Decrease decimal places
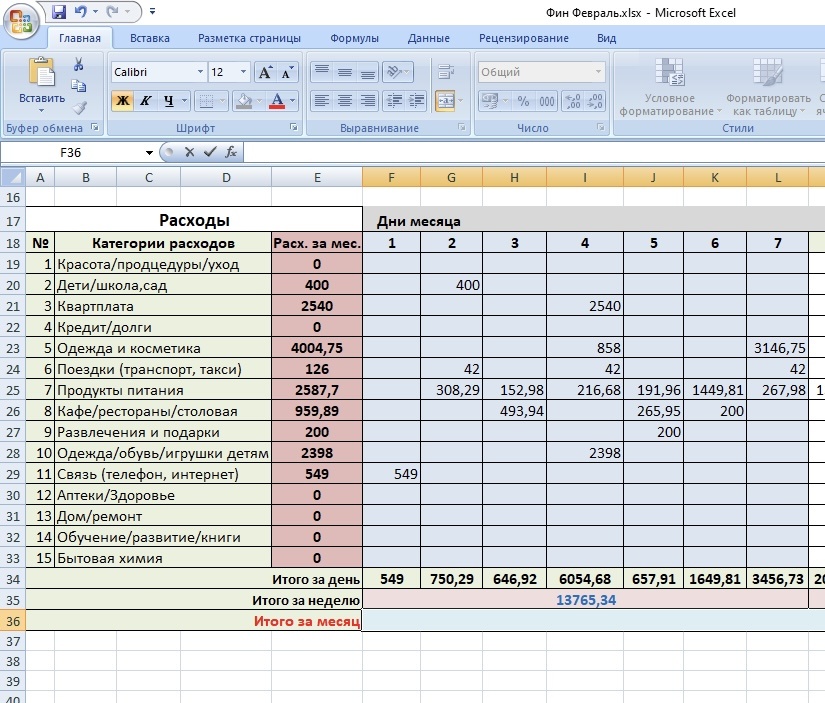This screenshot has height=703, width=825. (x=595, y=101)
